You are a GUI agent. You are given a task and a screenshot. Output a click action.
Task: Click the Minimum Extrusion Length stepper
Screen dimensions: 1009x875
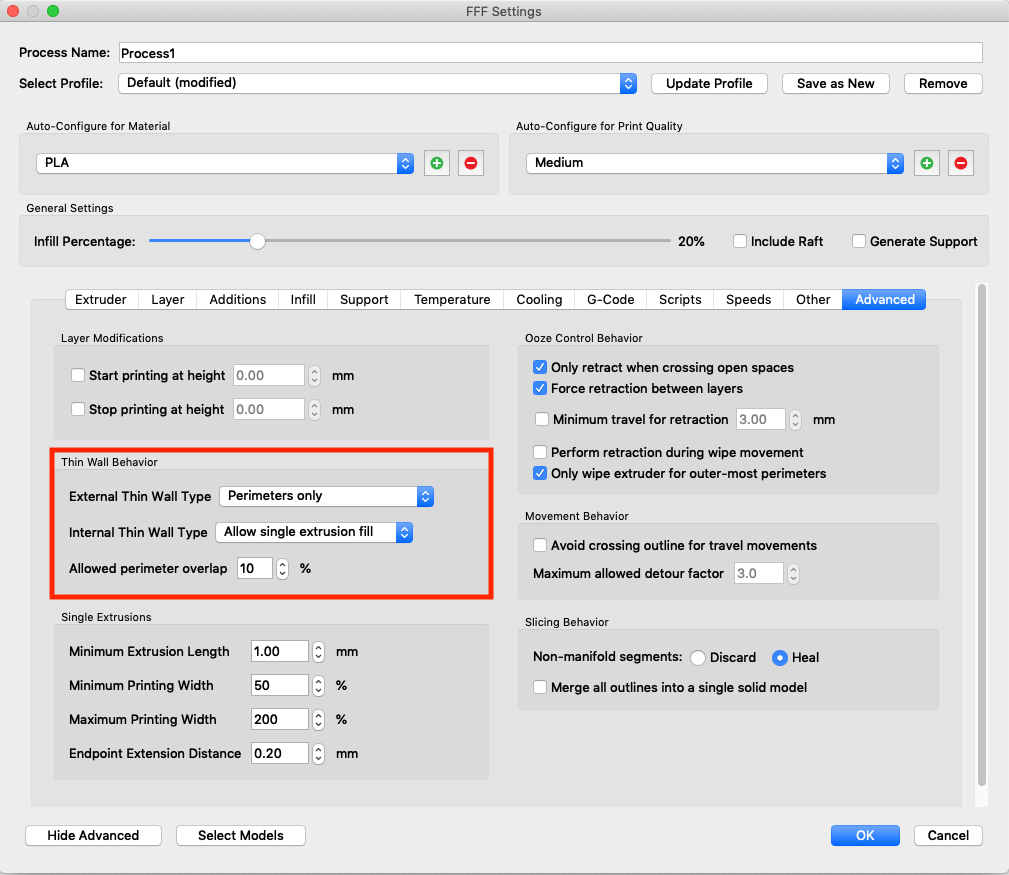coord(319,652)
